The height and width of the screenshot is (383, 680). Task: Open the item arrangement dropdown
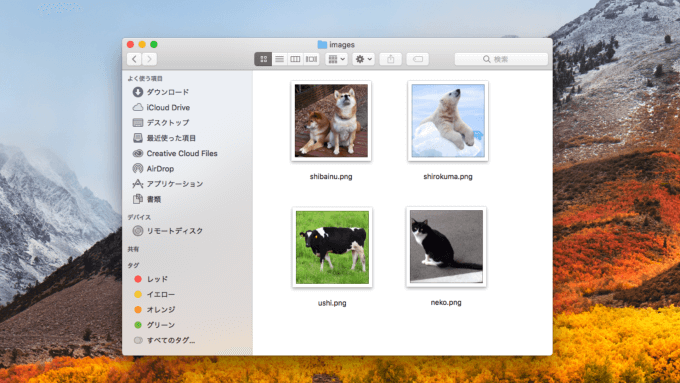click(x=337, y=59)
